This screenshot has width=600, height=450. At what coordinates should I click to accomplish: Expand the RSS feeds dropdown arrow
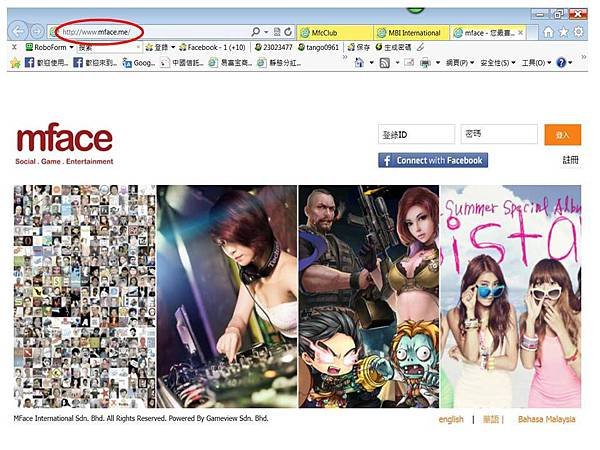coord(397,62)
